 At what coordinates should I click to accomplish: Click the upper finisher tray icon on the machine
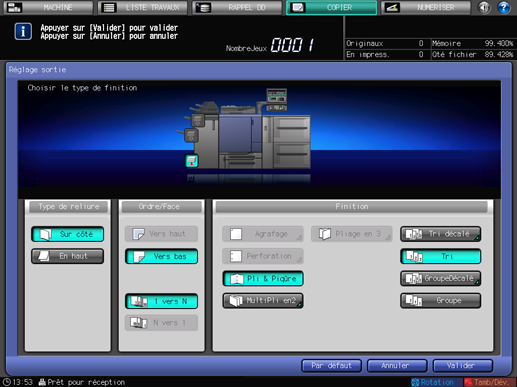198,120
